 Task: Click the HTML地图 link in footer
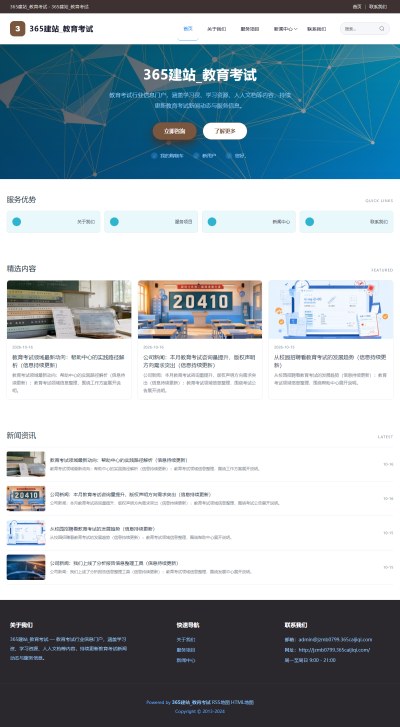[x=242, y=702]
